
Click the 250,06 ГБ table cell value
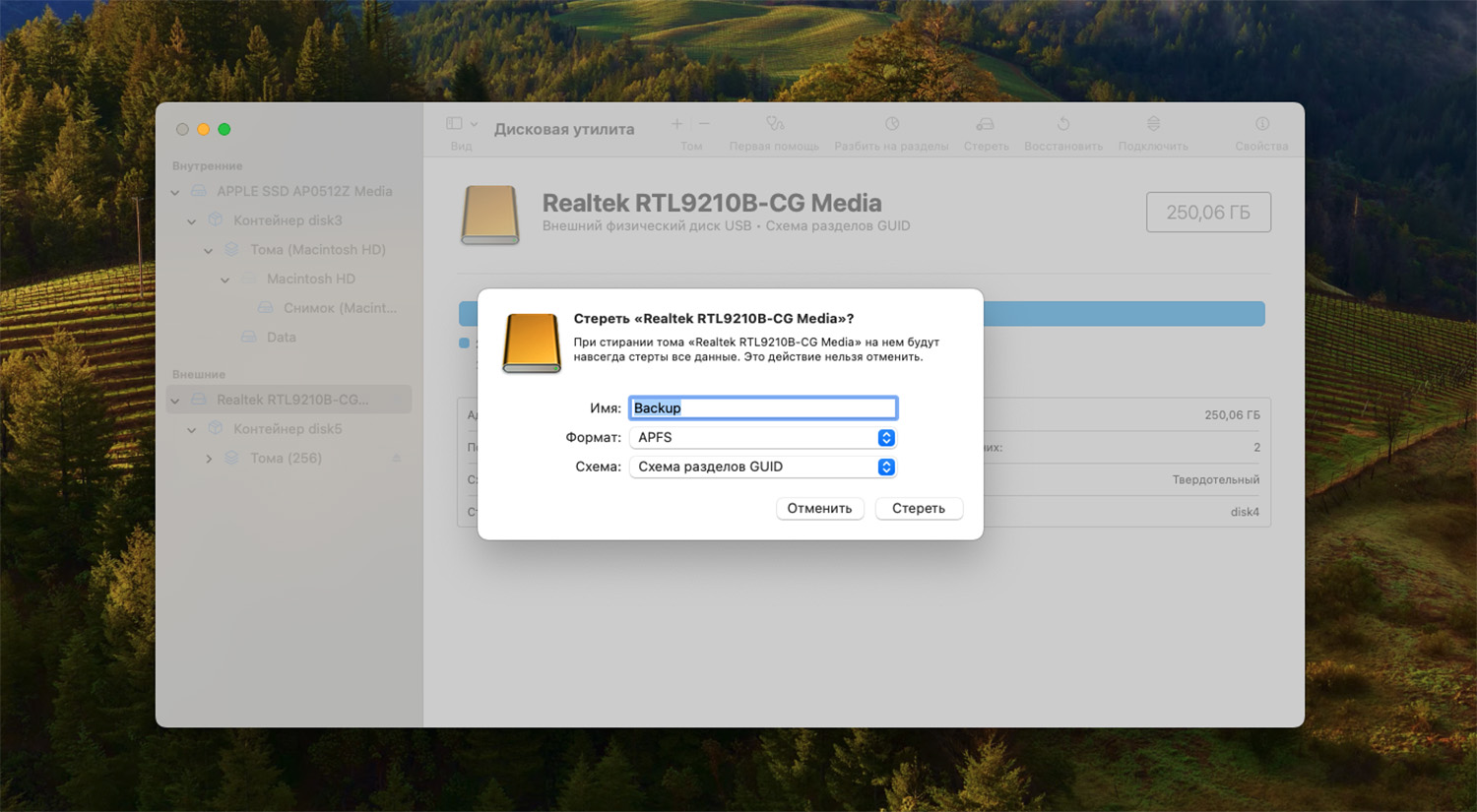tap(1232, 415)
